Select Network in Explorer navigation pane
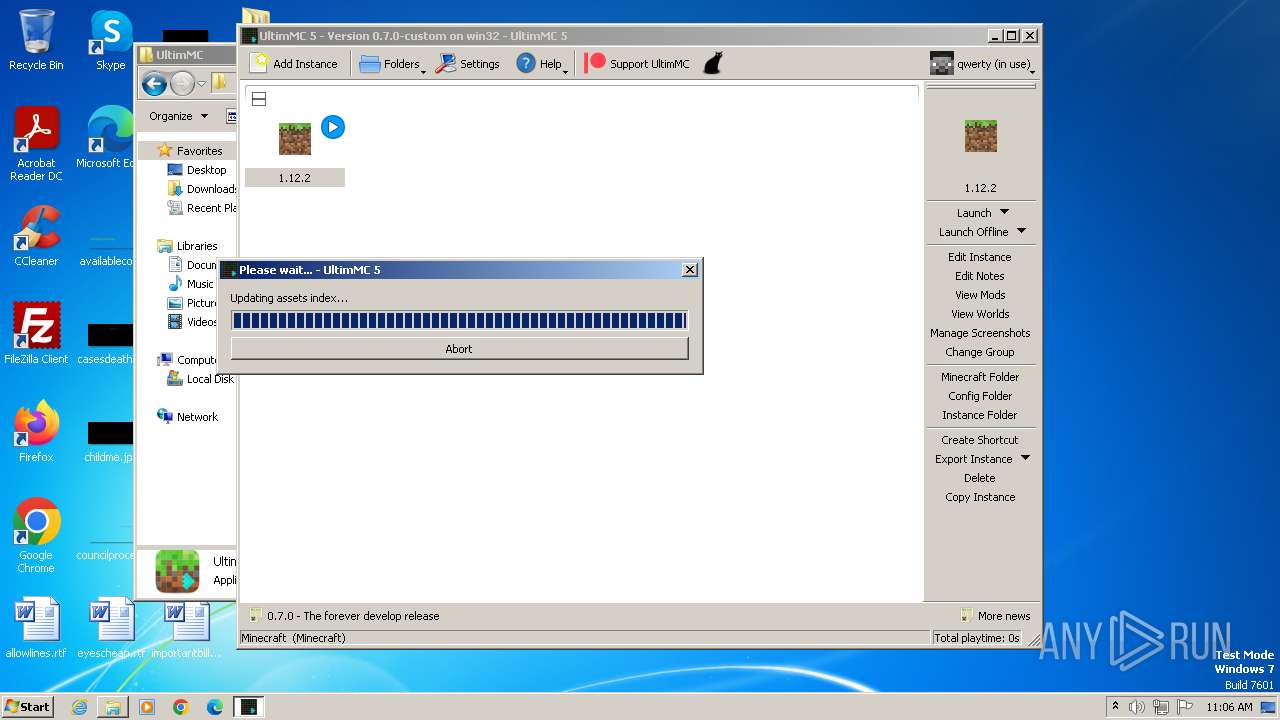Viewport: 1280px width, 720px height. (x=196, y=417)
